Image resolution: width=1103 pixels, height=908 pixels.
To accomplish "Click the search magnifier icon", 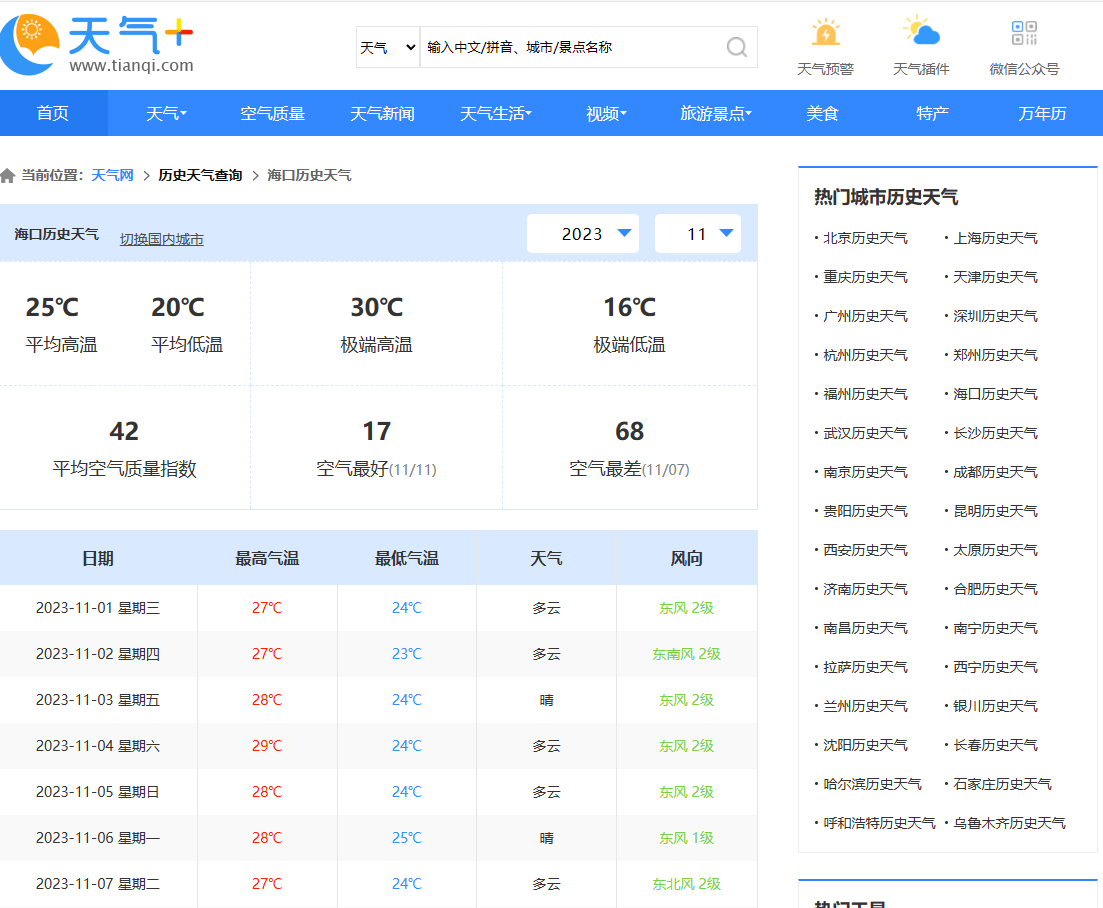I will tap(737, 47).
